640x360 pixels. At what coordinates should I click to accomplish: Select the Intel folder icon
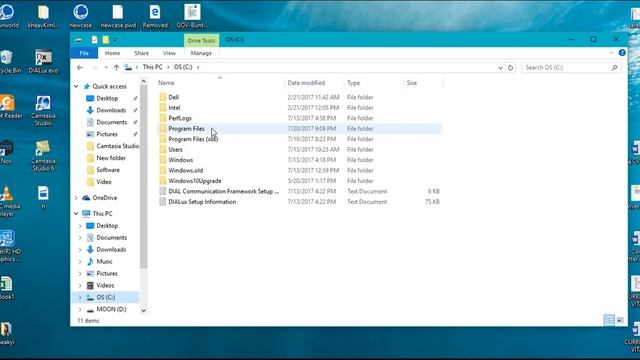pyautogui.click(x=162, y=108)
